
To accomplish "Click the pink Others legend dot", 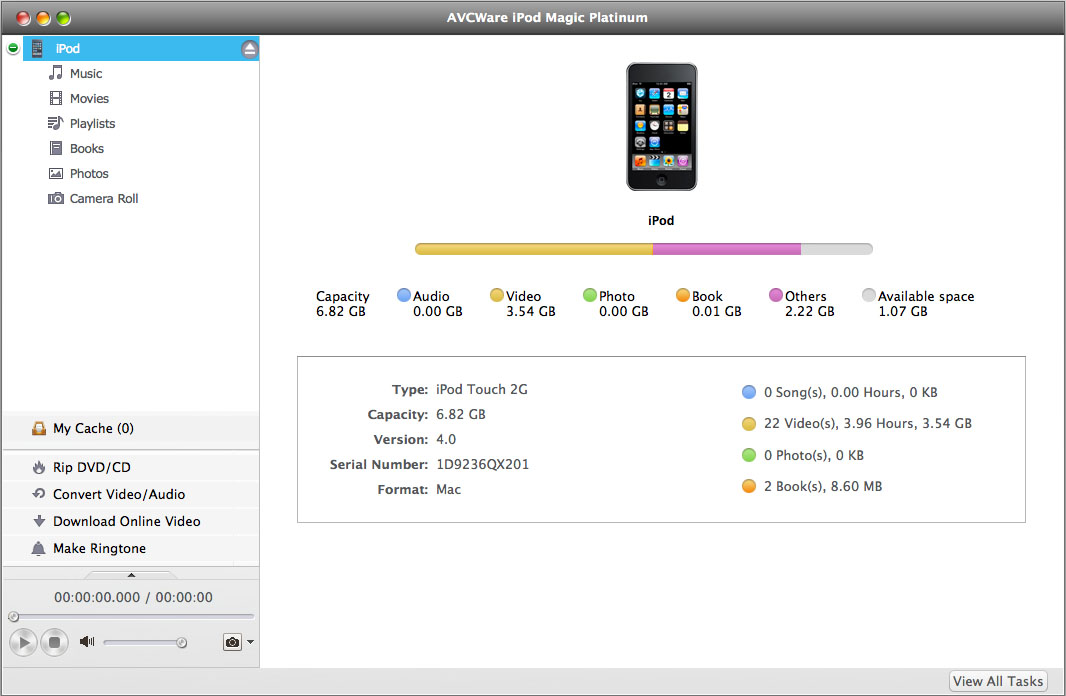I will pyautogui.click(x=776, y=295).
